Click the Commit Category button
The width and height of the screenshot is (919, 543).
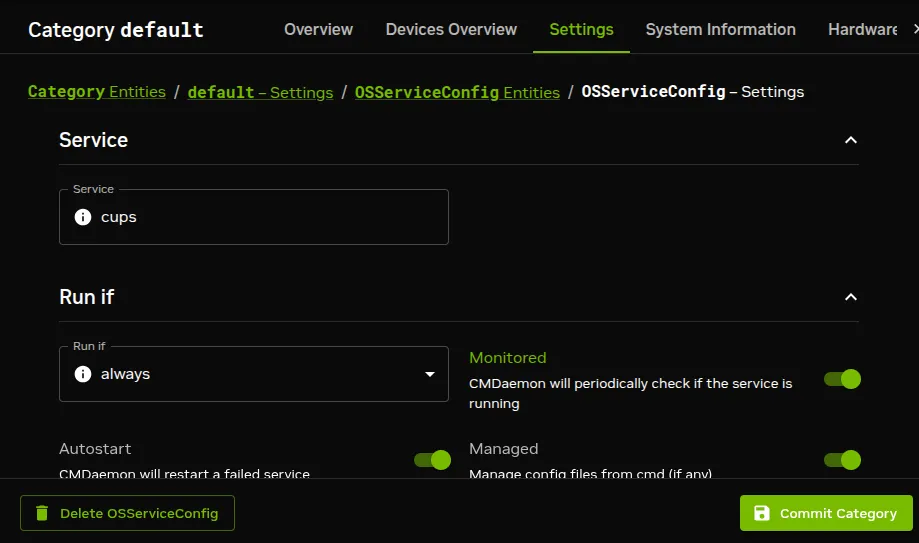point(826,513)
